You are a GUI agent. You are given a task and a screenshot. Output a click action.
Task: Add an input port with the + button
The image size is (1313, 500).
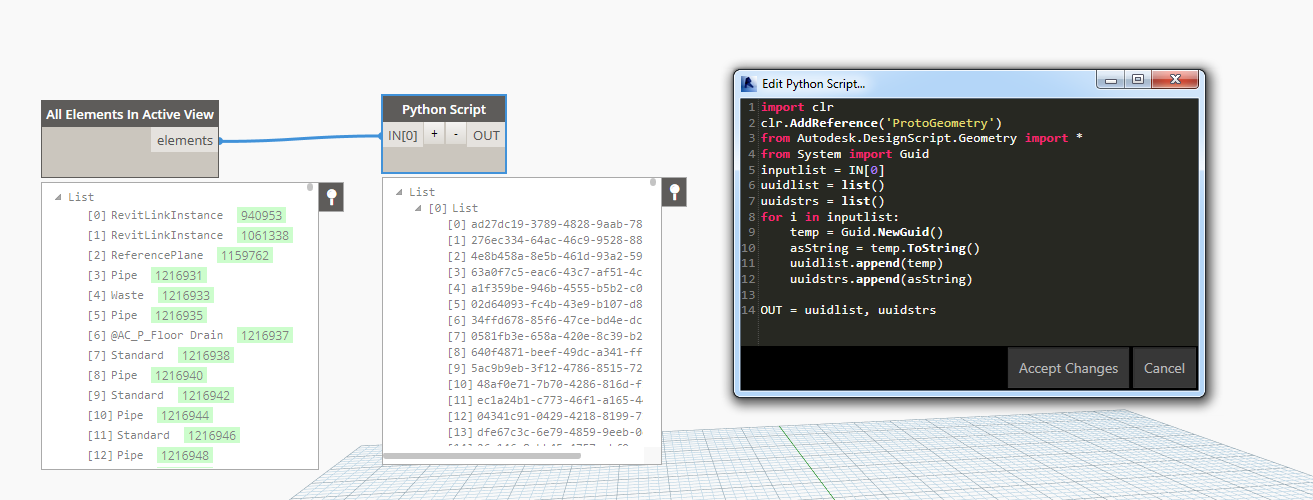pos(434,135)
